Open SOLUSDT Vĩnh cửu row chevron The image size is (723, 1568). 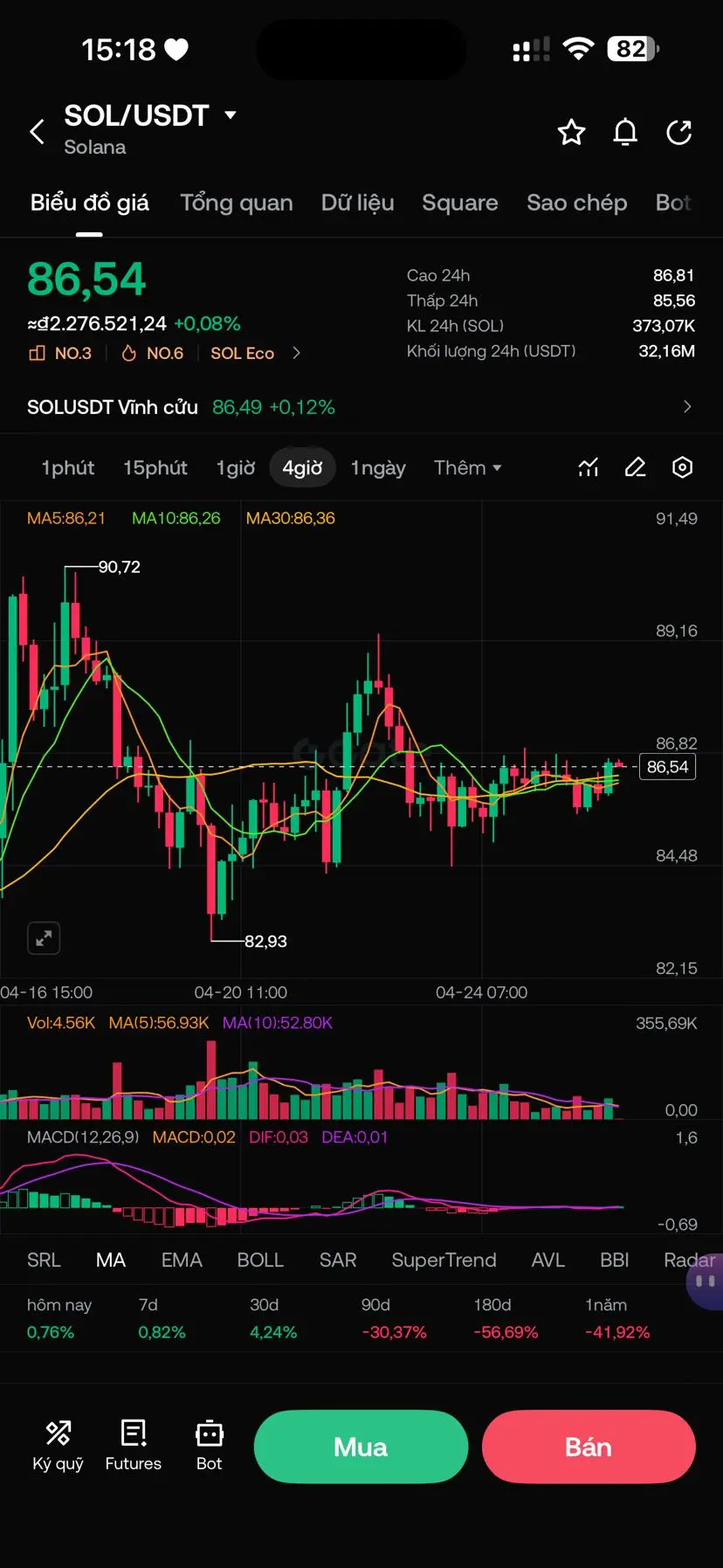click(x=687, y=406)
